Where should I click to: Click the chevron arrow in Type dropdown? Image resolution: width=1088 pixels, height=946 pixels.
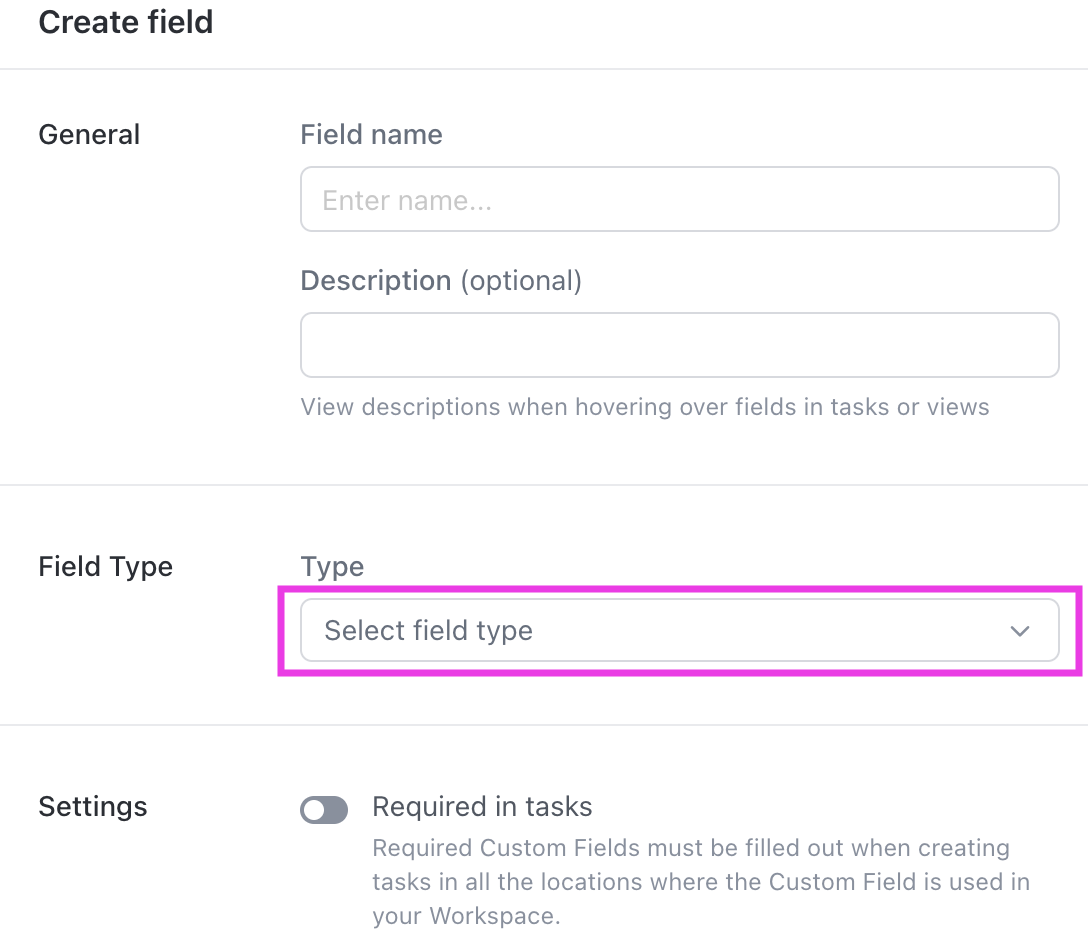(x=1020, y=631)
